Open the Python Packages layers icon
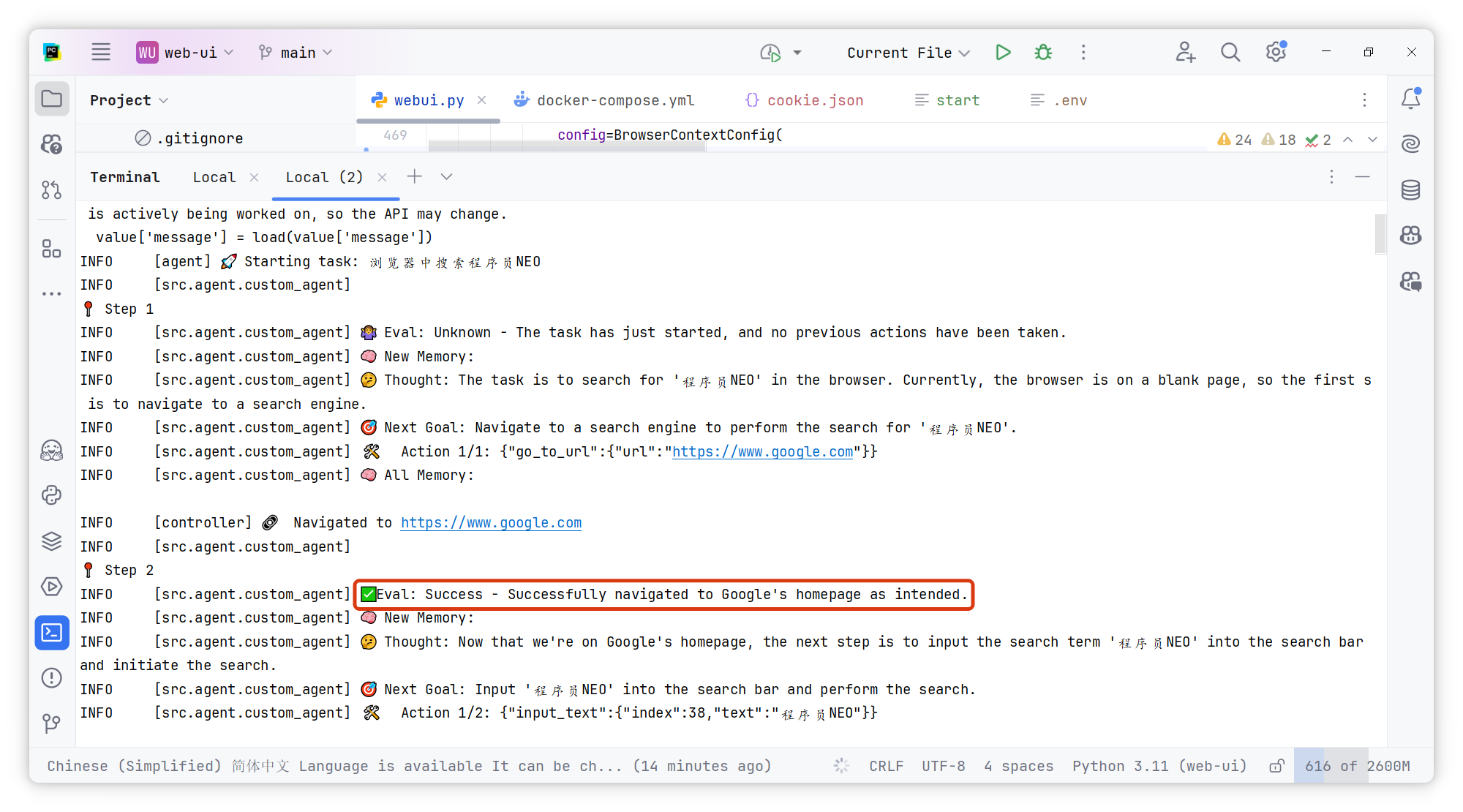This screenshot has height=812, width=1463. tap(52, 541)
